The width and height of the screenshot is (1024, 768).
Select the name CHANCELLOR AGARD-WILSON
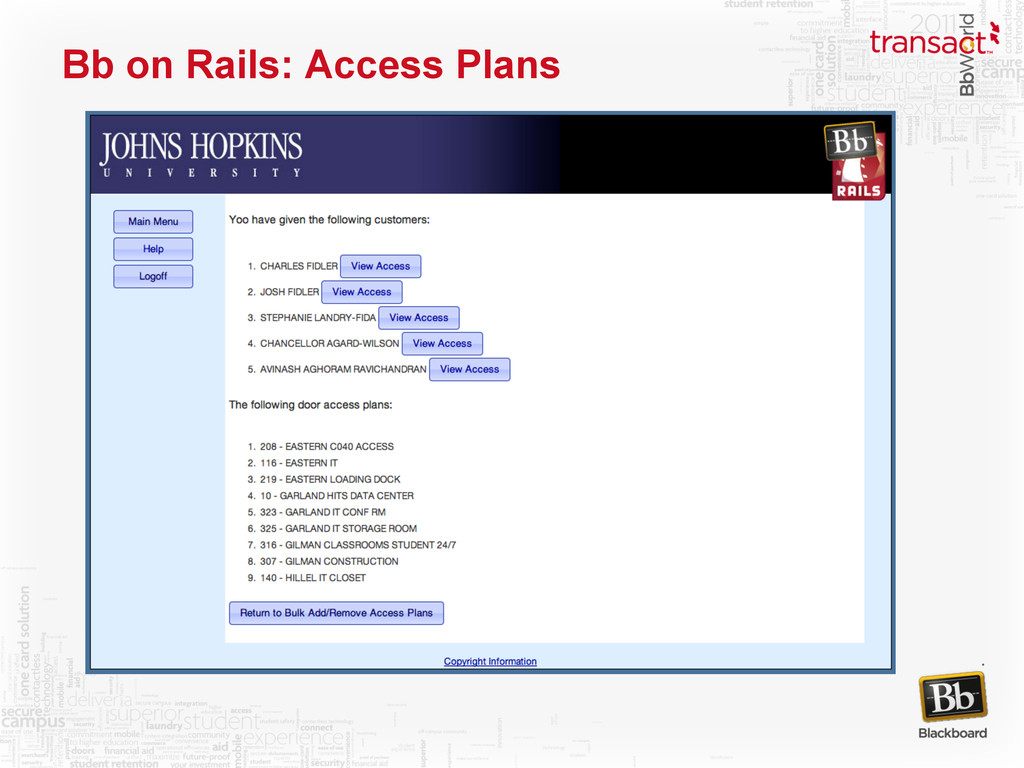pos(330,344)
